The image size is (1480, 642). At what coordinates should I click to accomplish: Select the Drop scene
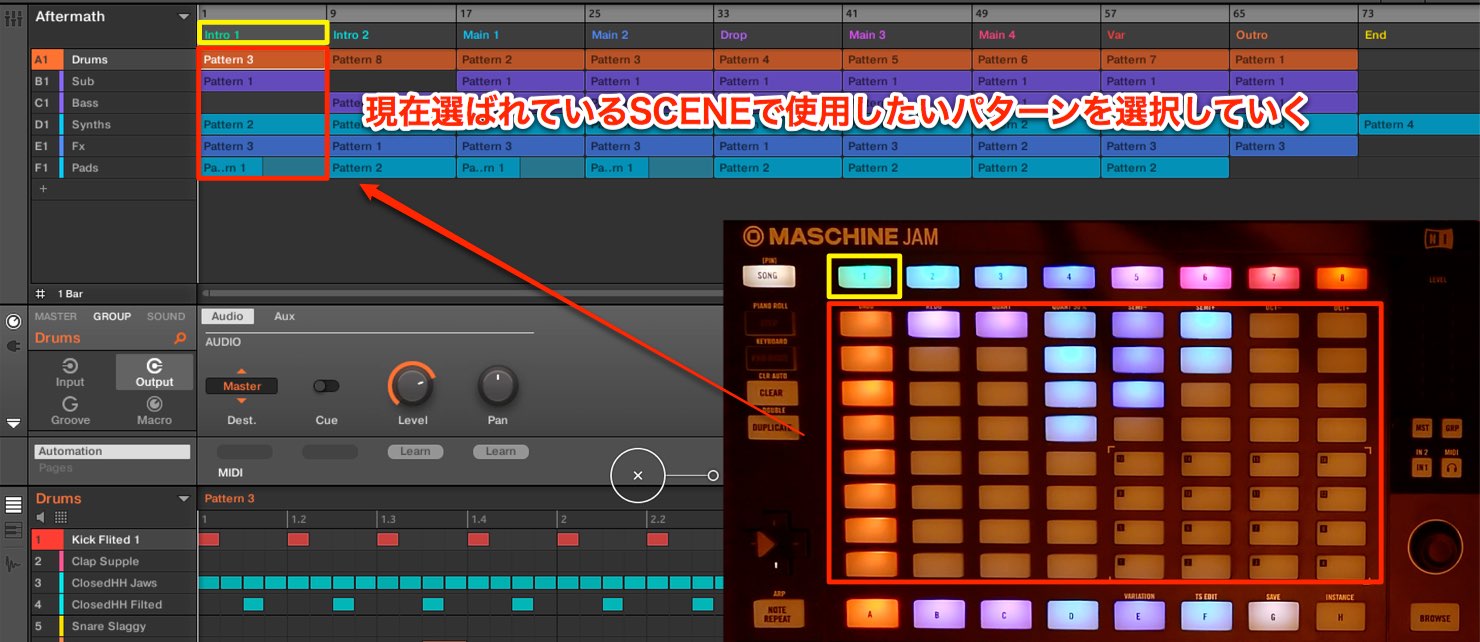[x=777, y=35]
